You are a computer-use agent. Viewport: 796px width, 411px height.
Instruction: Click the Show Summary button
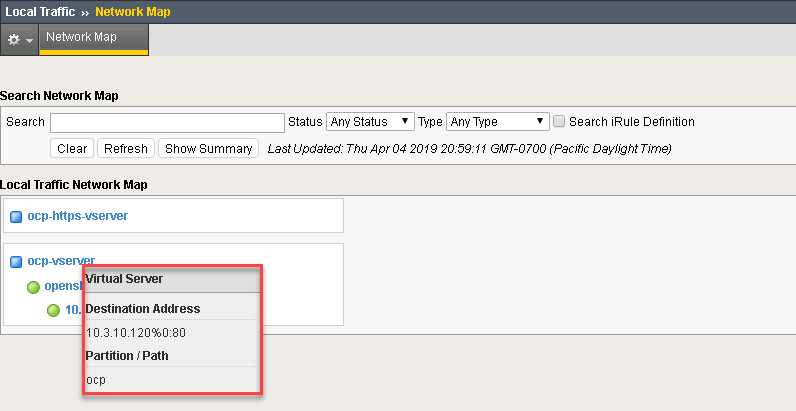(208, 149)
